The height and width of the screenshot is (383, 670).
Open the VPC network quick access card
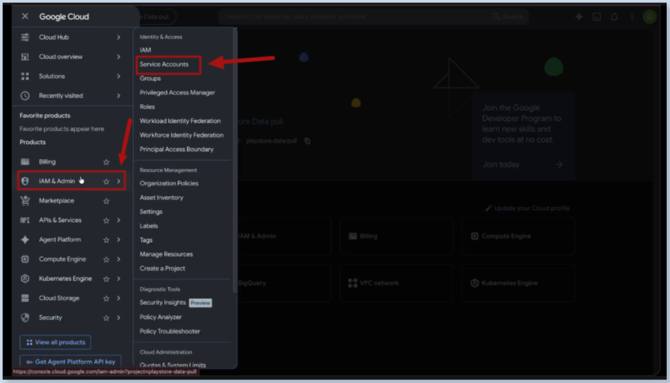point(396,283)
